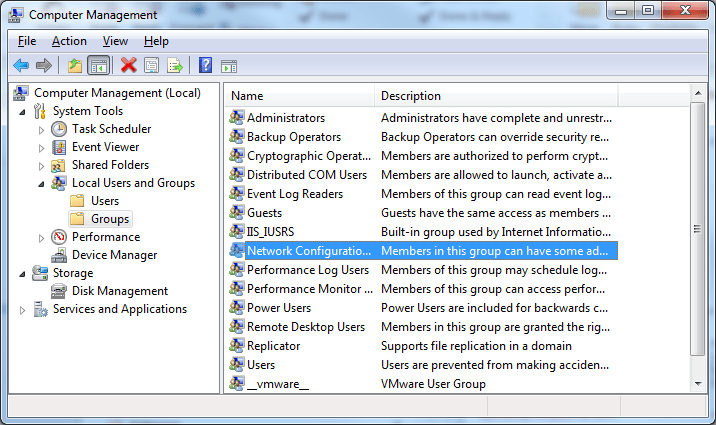The image size is (716, 425).
Task: Click the Disk Management icon
Action: pyautogui.click(x=59, y=291)
